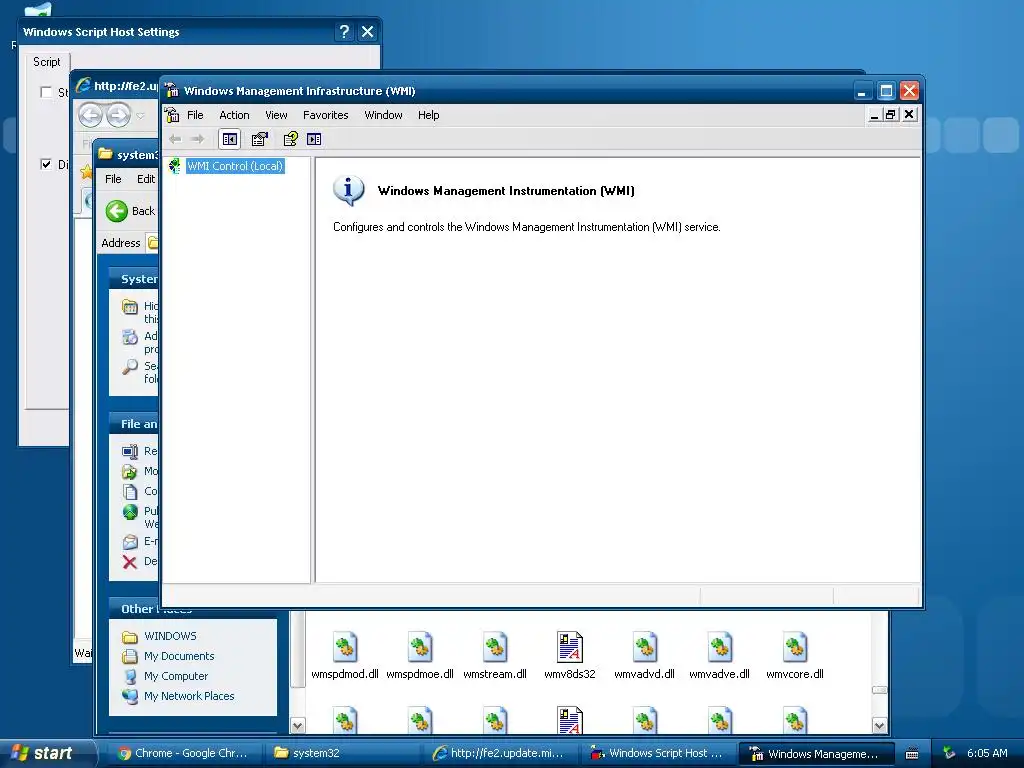Open the View menu in WMI window
The height and width of the screenshot is (768, 1024).
(x=276, y=115)
